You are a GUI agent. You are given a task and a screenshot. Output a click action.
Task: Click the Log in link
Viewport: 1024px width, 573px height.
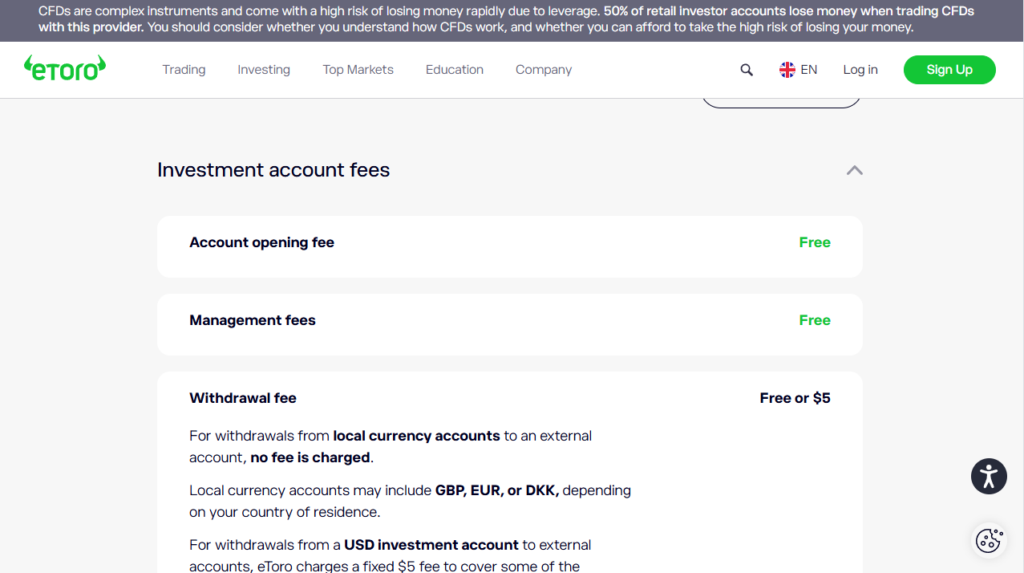860,70
